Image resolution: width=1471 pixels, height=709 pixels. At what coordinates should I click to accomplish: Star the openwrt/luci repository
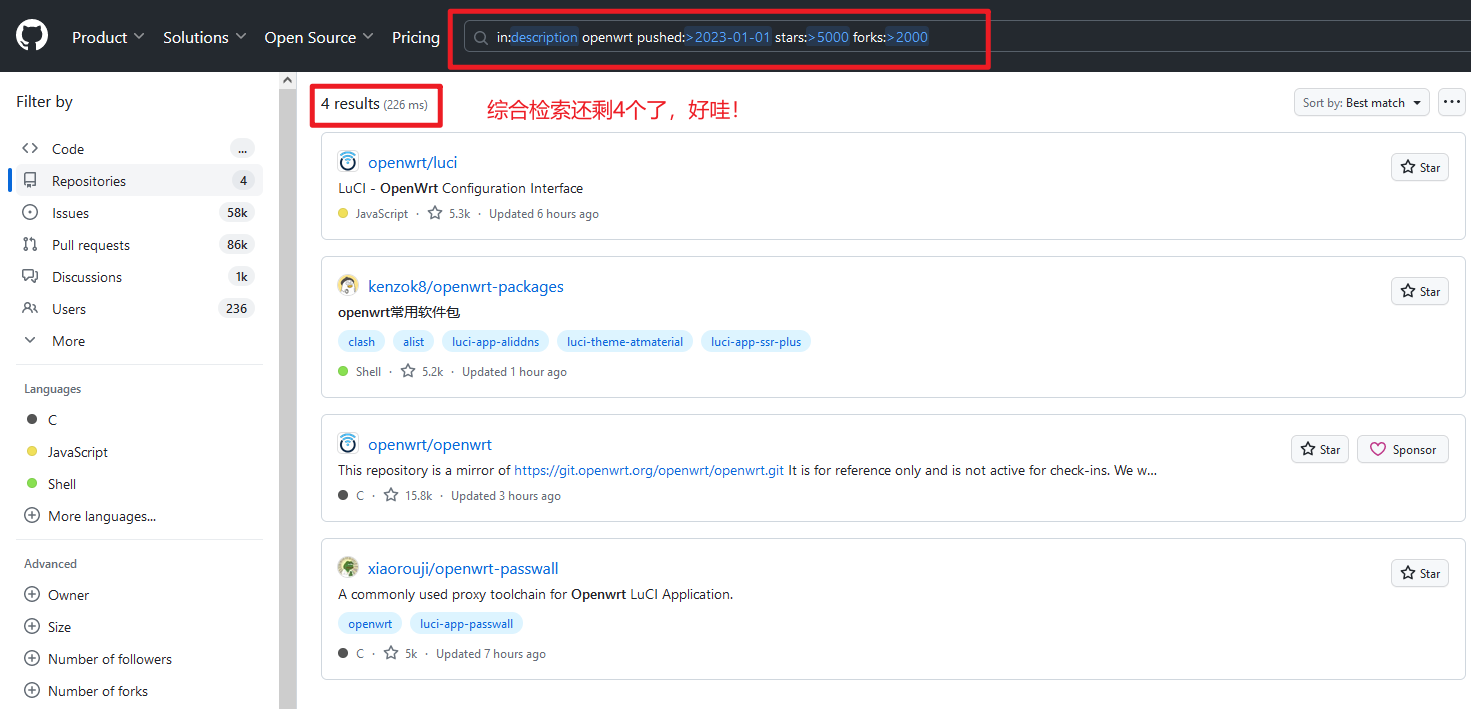[x=1419, y=167]
